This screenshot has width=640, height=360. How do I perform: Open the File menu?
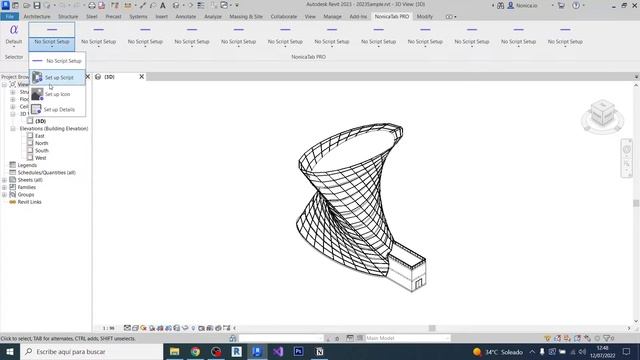point(10,16)
